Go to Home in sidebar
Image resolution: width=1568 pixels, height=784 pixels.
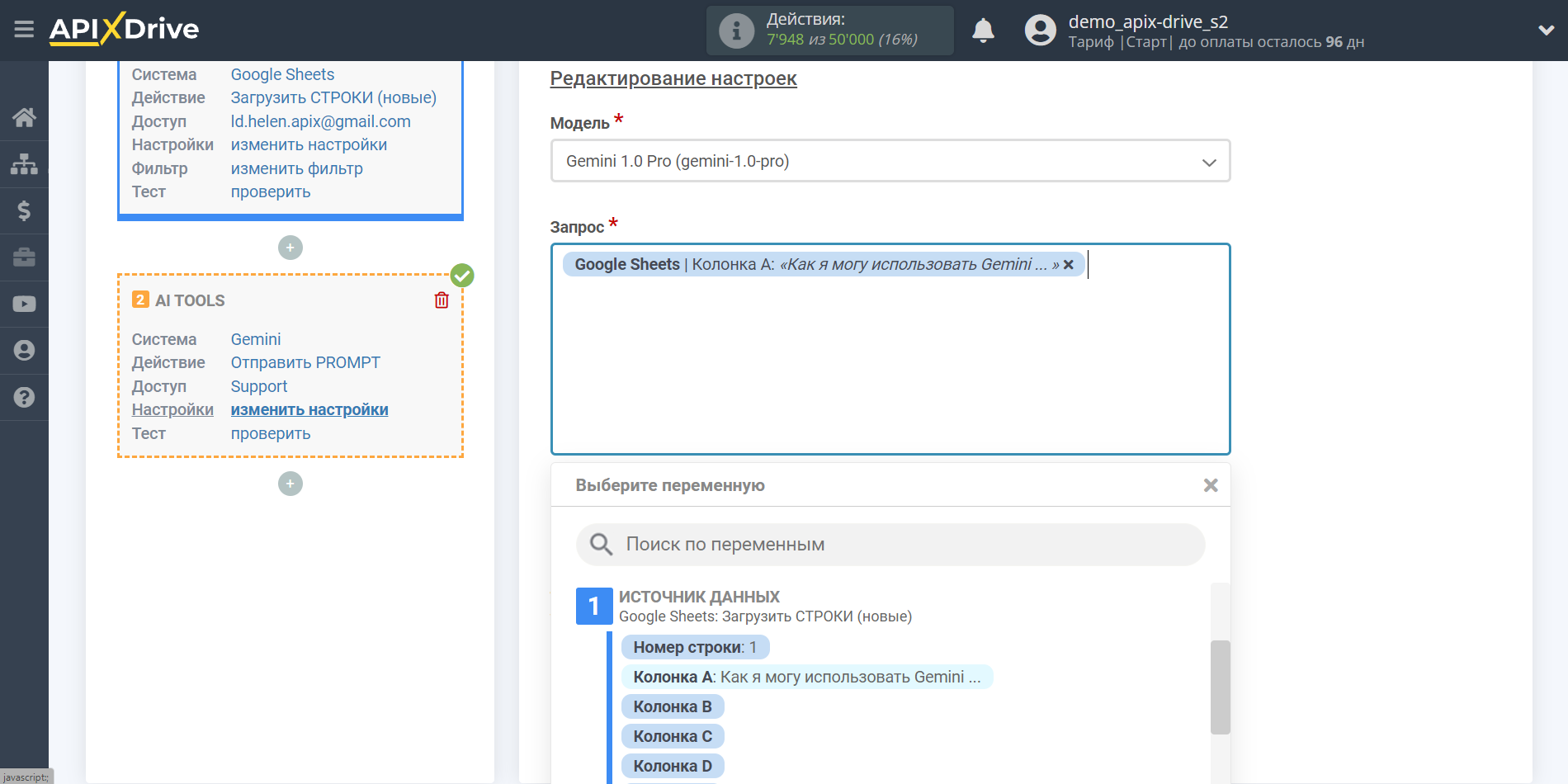click(24, 117)
